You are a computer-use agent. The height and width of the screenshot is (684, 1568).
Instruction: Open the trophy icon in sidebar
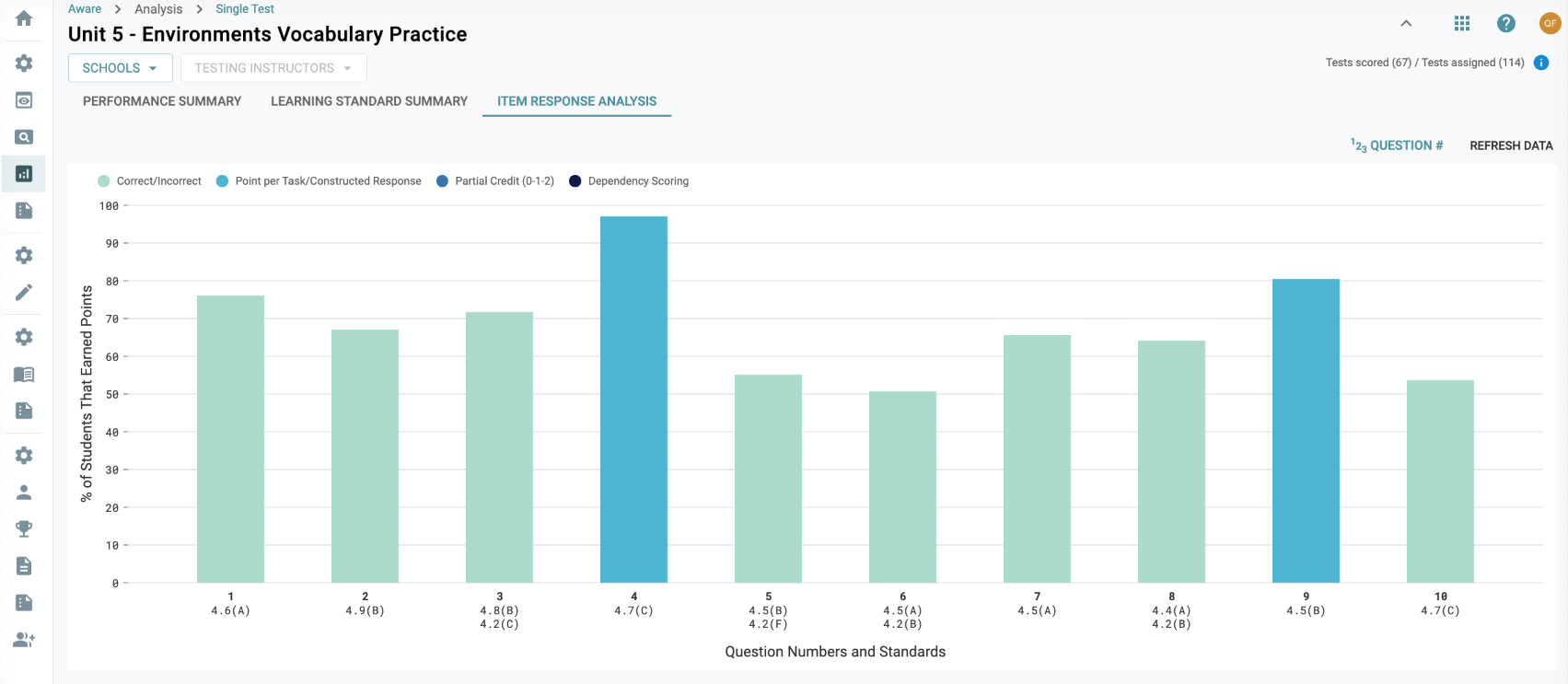(x=24, y=528)
